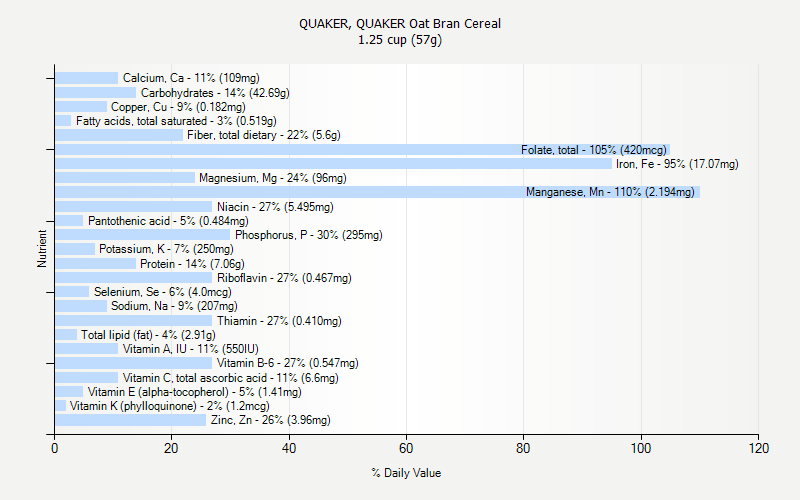Click 'Folate, total - 105% (420mcg)' label
This screenshot has width=800, height=500.
tap(593, 150)
